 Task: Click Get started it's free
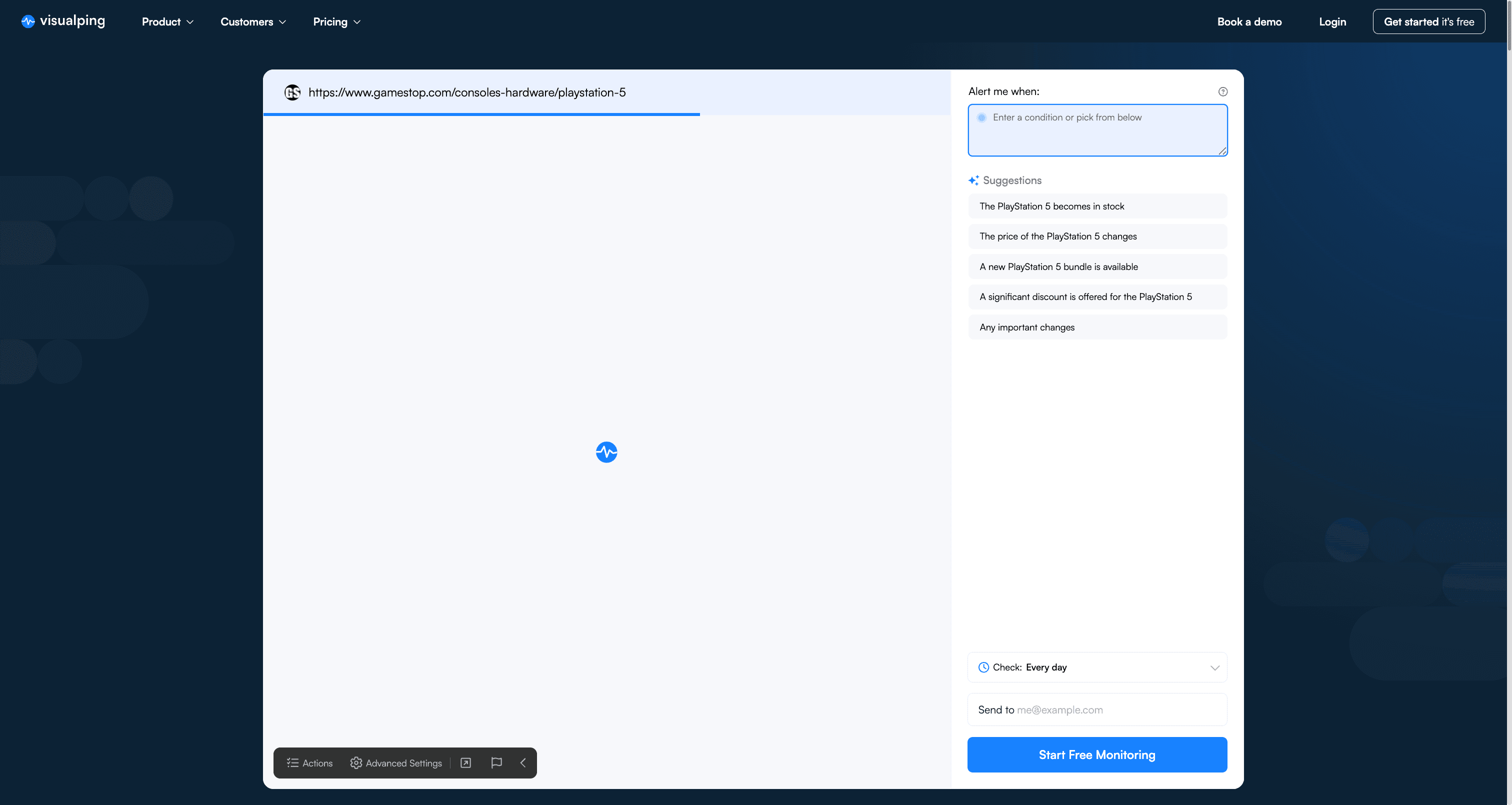tap(1428, 21)
